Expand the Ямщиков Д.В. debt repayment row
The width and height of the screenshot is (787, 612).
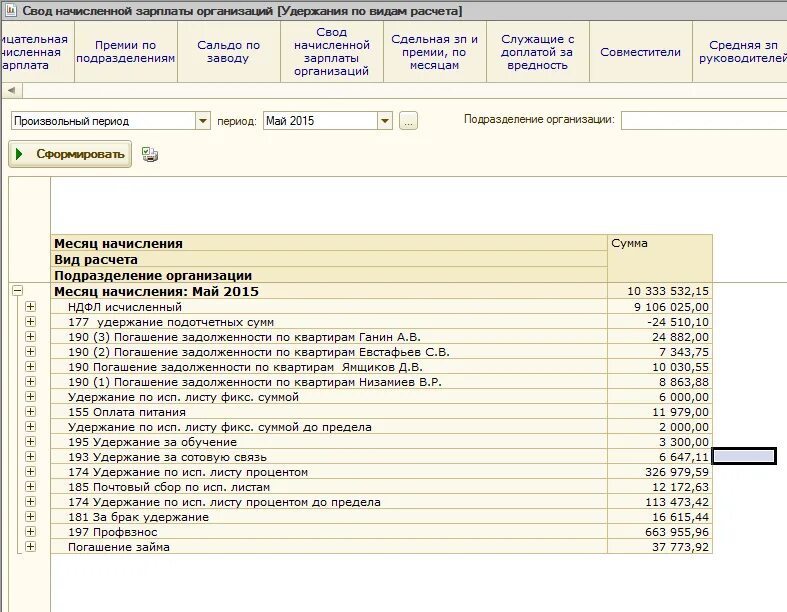coord(30,366)
